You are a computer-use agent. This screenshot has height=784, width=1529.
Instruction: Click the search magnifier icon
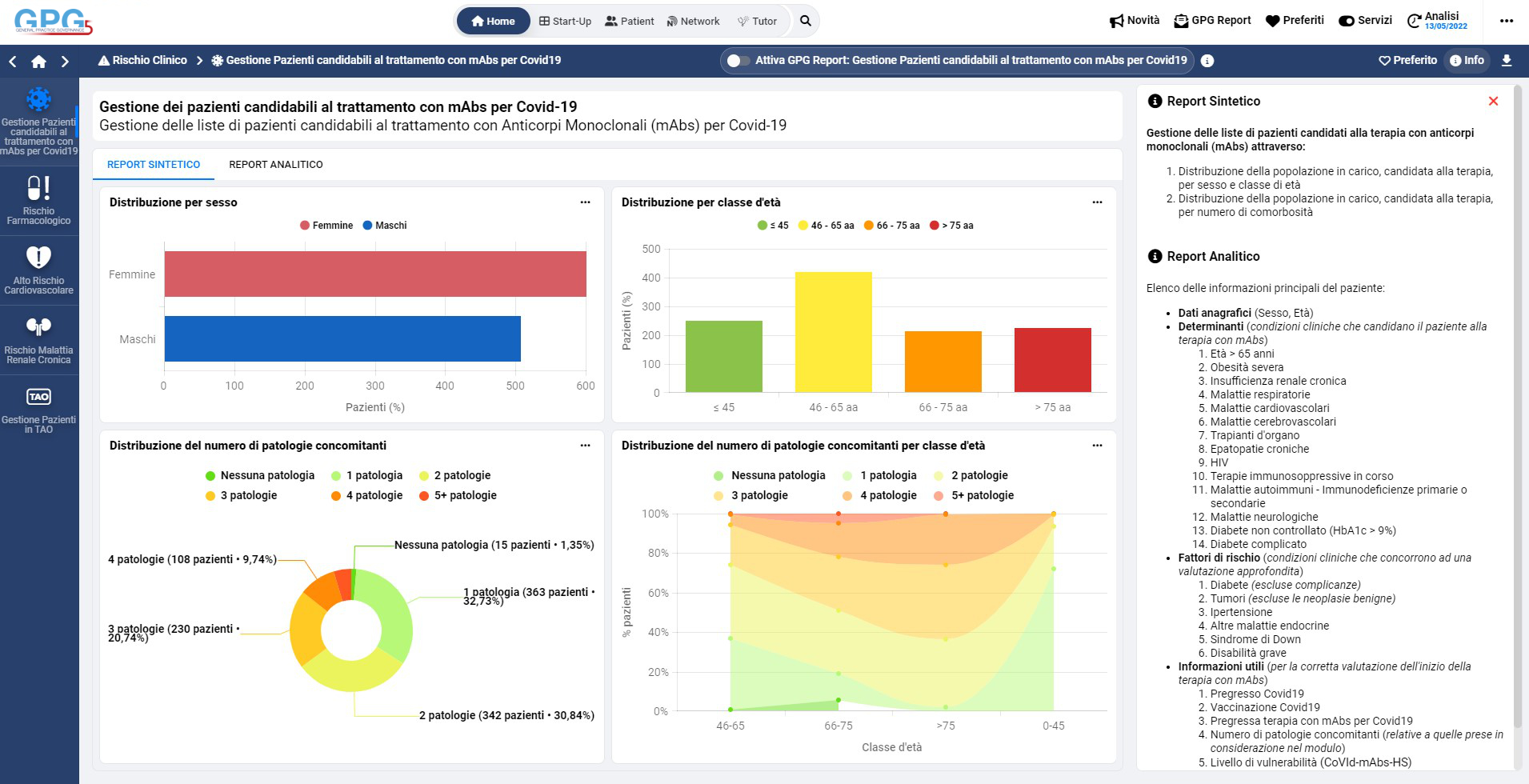click(806, 21)
